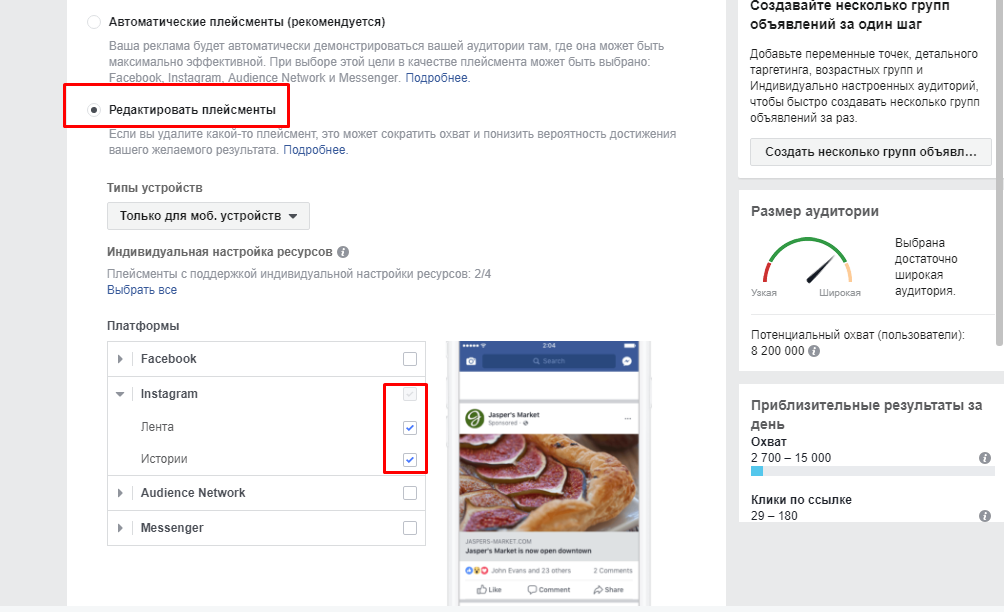Click info icon beside Индивидуальная настройка ресурсов
1004x612 pixels.
[x=343, y=252]
